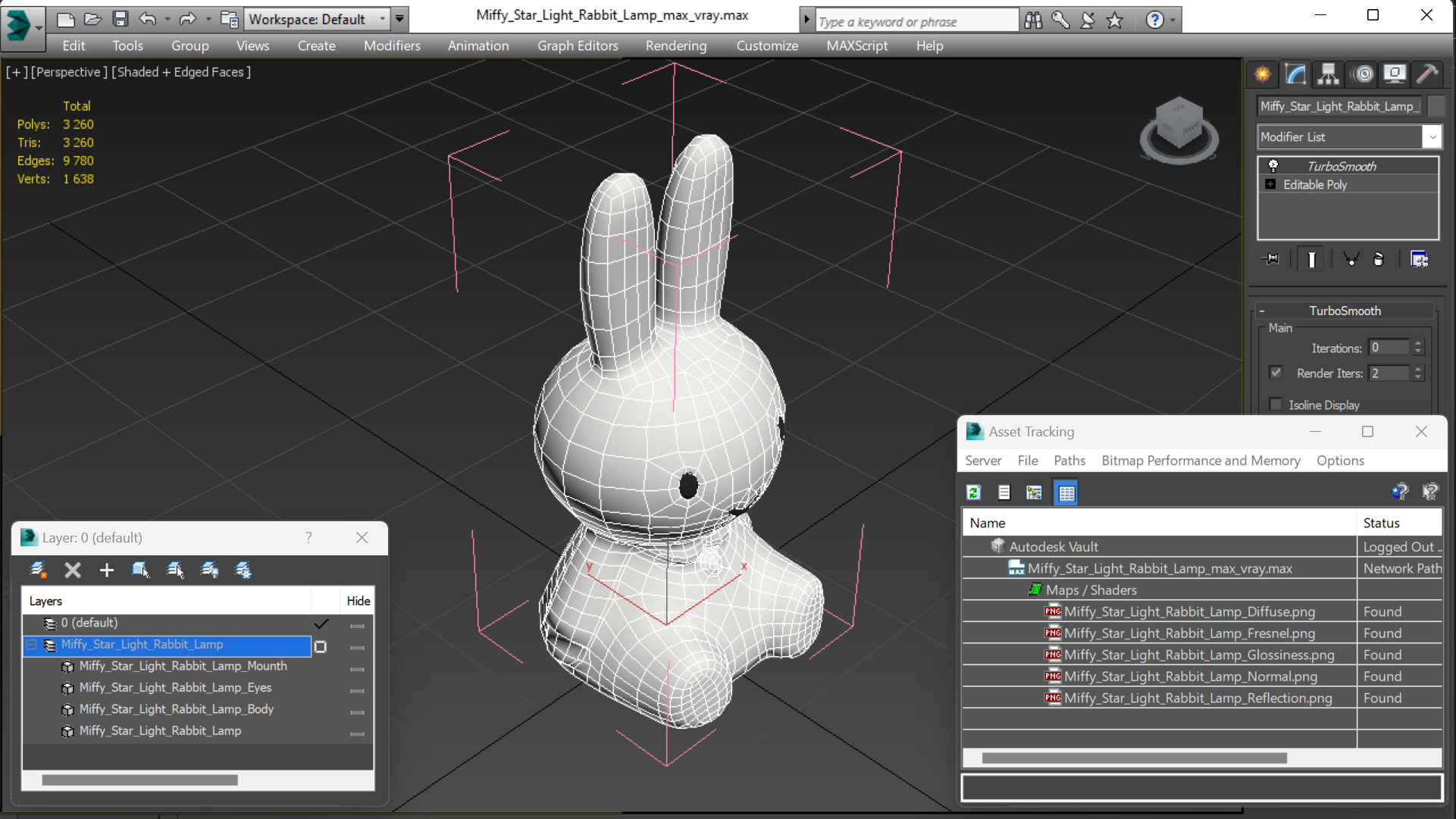The image size is (1456, 819).
Task: Refresh the Asset Tracking list
Action: click(x=974, y=492)
